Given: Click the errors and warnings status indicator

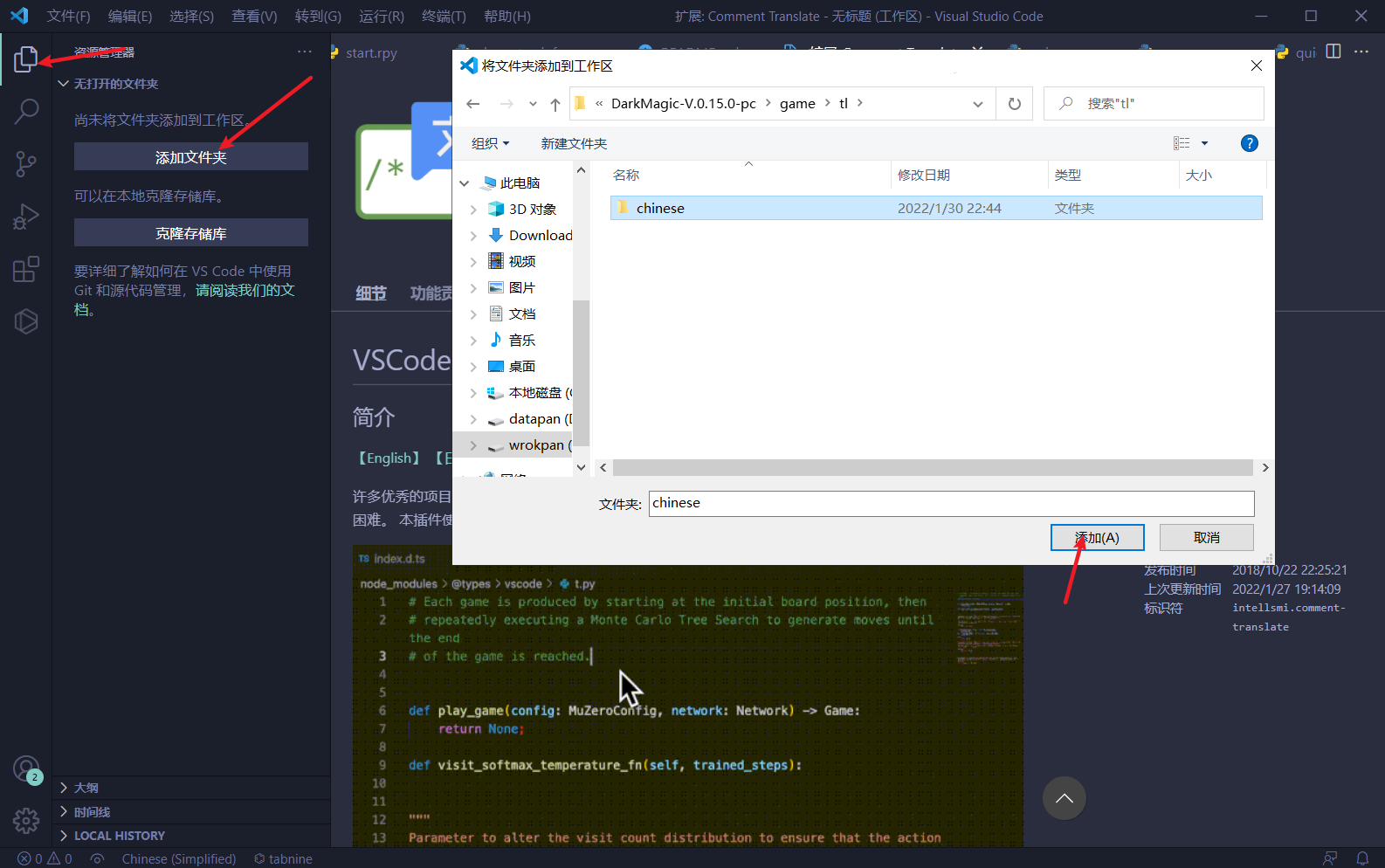Looking at the screenshot, I should 45,858.
